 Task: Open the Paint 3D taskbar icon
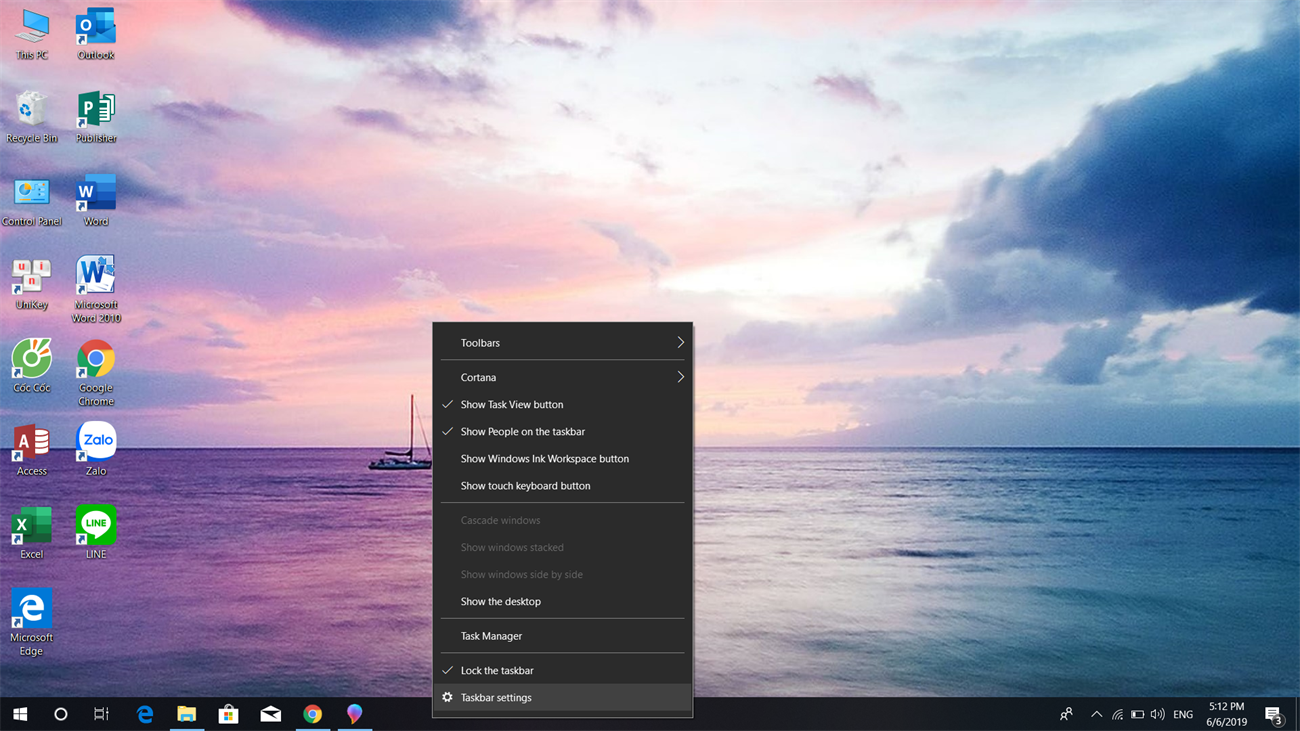pyautogui.click(x=354, y=714)
